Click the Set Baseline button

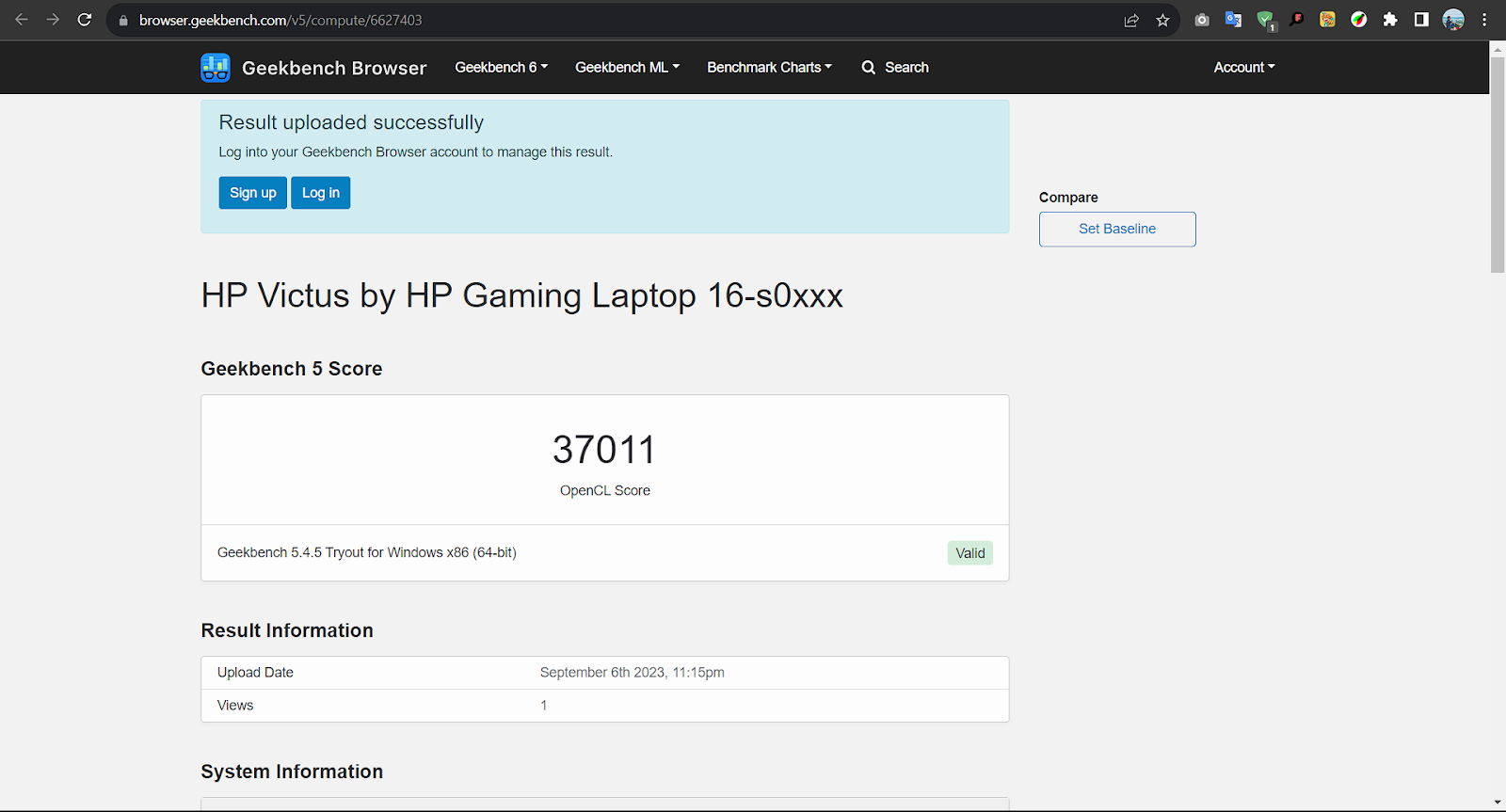1117,229
